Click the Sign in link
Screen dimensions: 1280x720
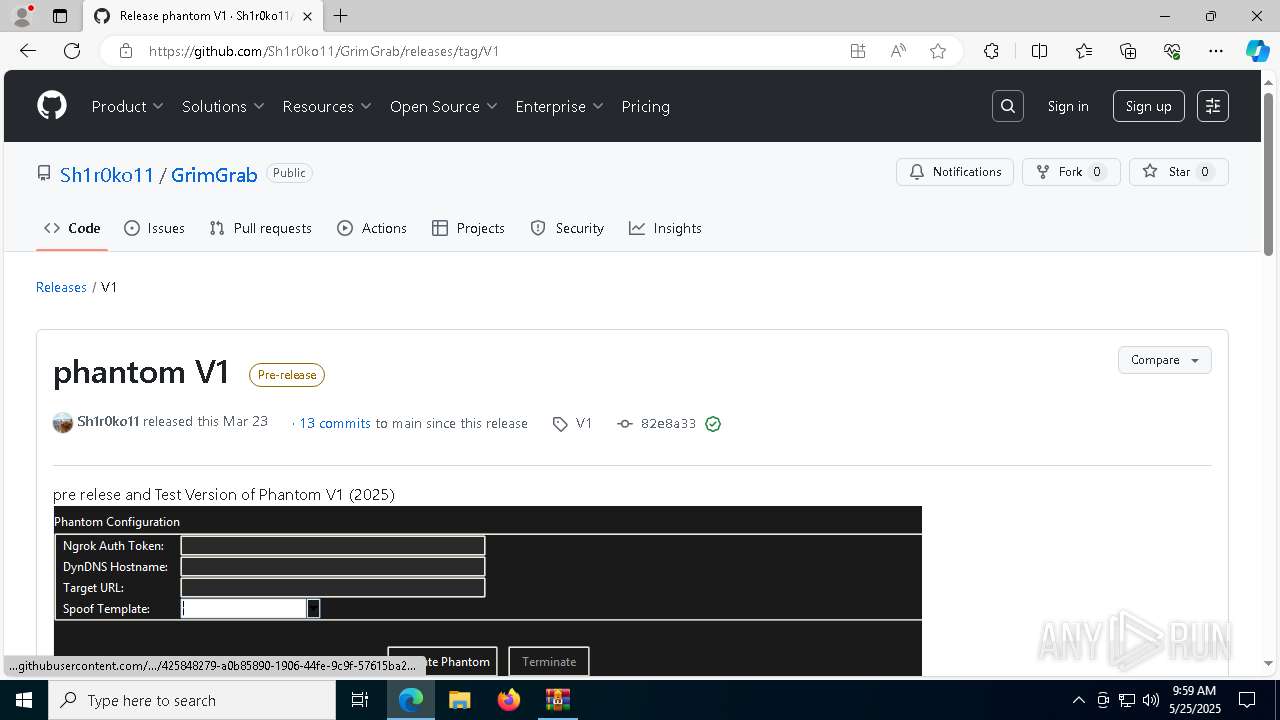[1068, 106]
